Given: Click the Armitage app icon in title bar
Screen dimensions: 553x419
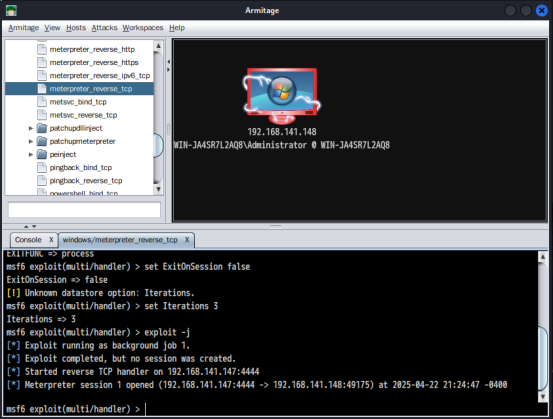Looking at the screenshot, I should (x=11, y=11).
